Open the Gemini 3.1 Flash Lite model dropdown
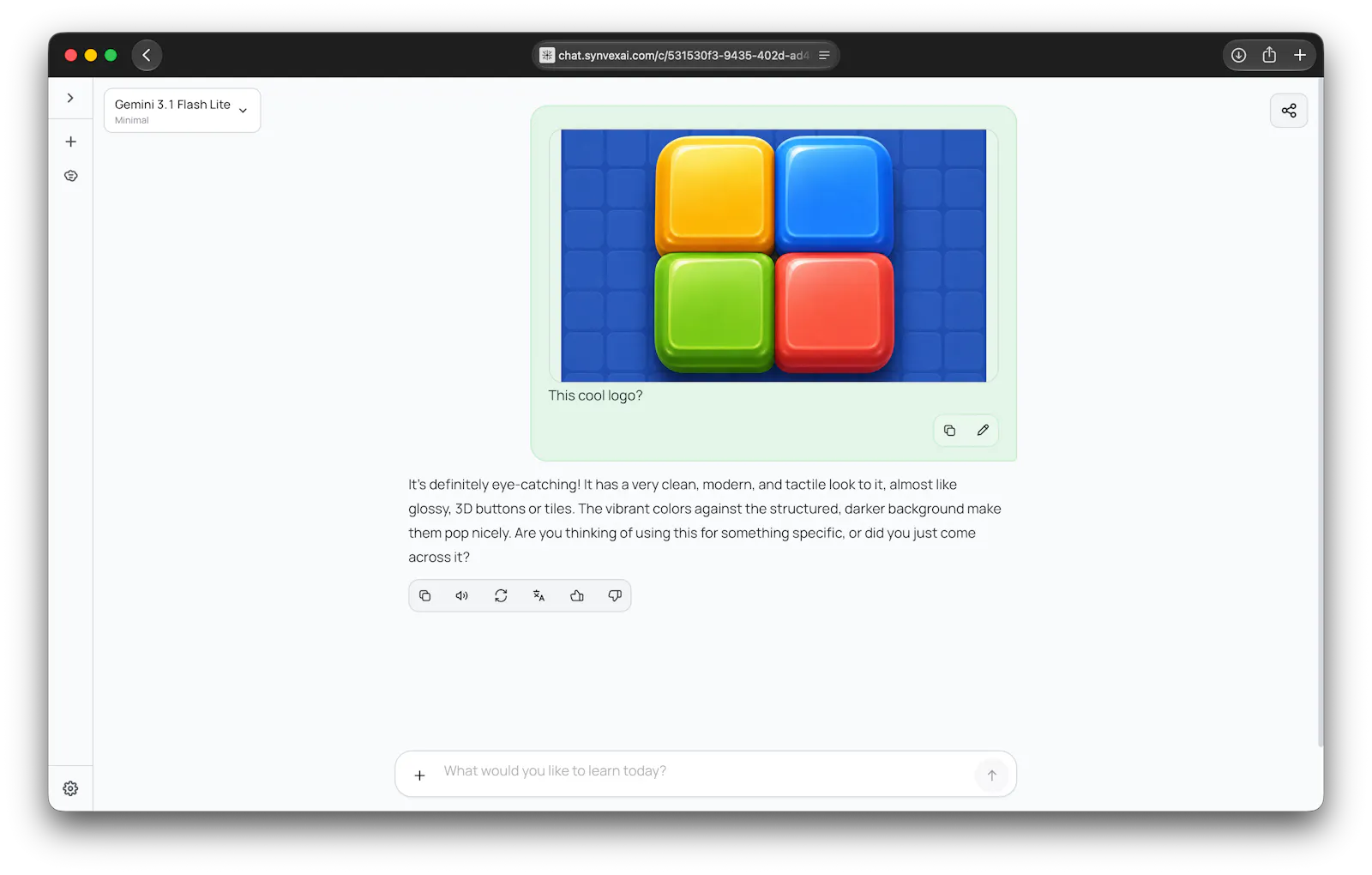This screenshot has height=875, width=1372. (x=182, y=111)
